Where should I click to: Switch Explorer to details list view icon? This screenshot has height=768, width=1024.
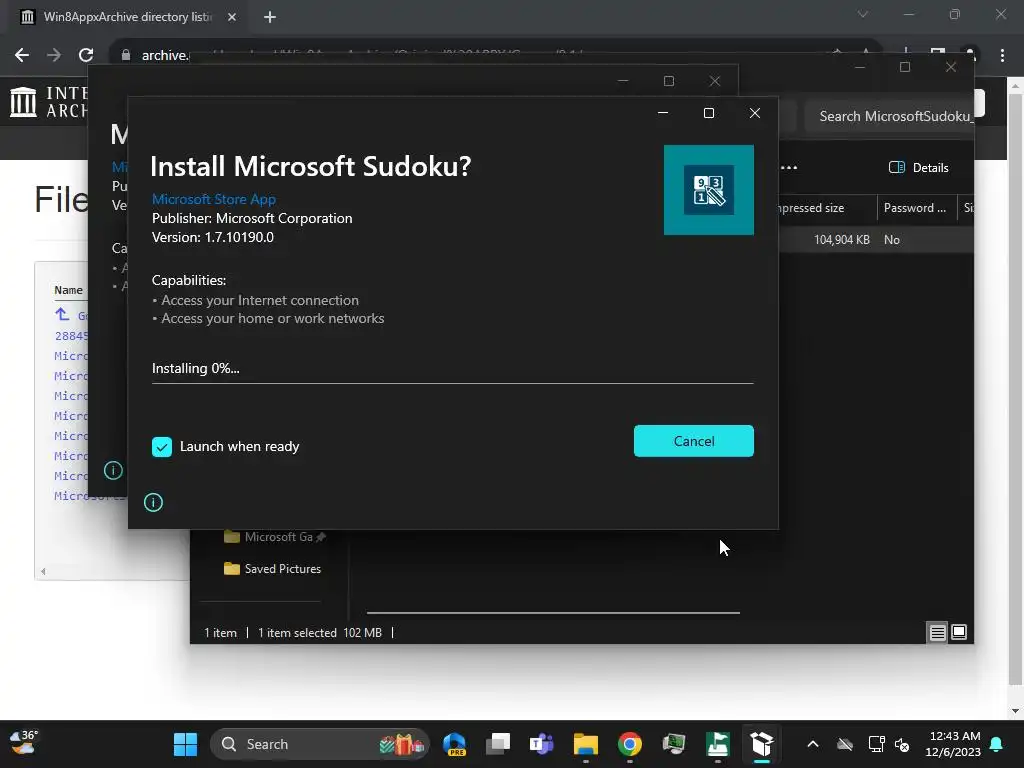937,632
